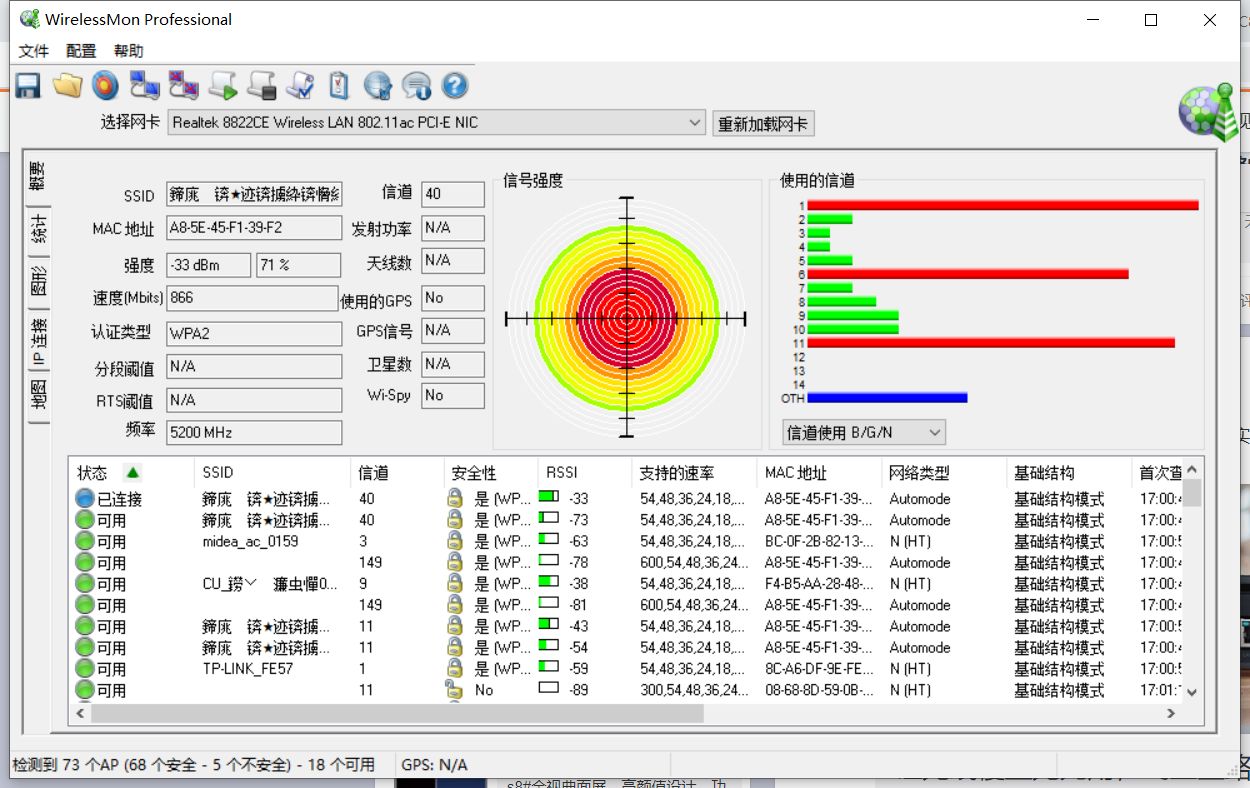1250x788 pixels.
Task: Switch to the 图形 side tab
Action: [37, 281]
